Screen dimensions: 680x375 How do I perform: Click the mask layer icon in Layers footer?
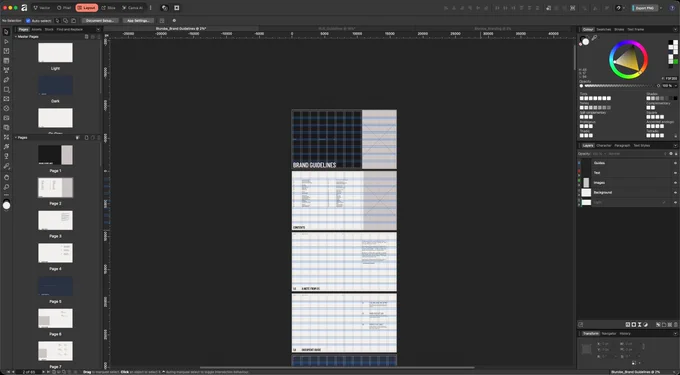(634, 325)
